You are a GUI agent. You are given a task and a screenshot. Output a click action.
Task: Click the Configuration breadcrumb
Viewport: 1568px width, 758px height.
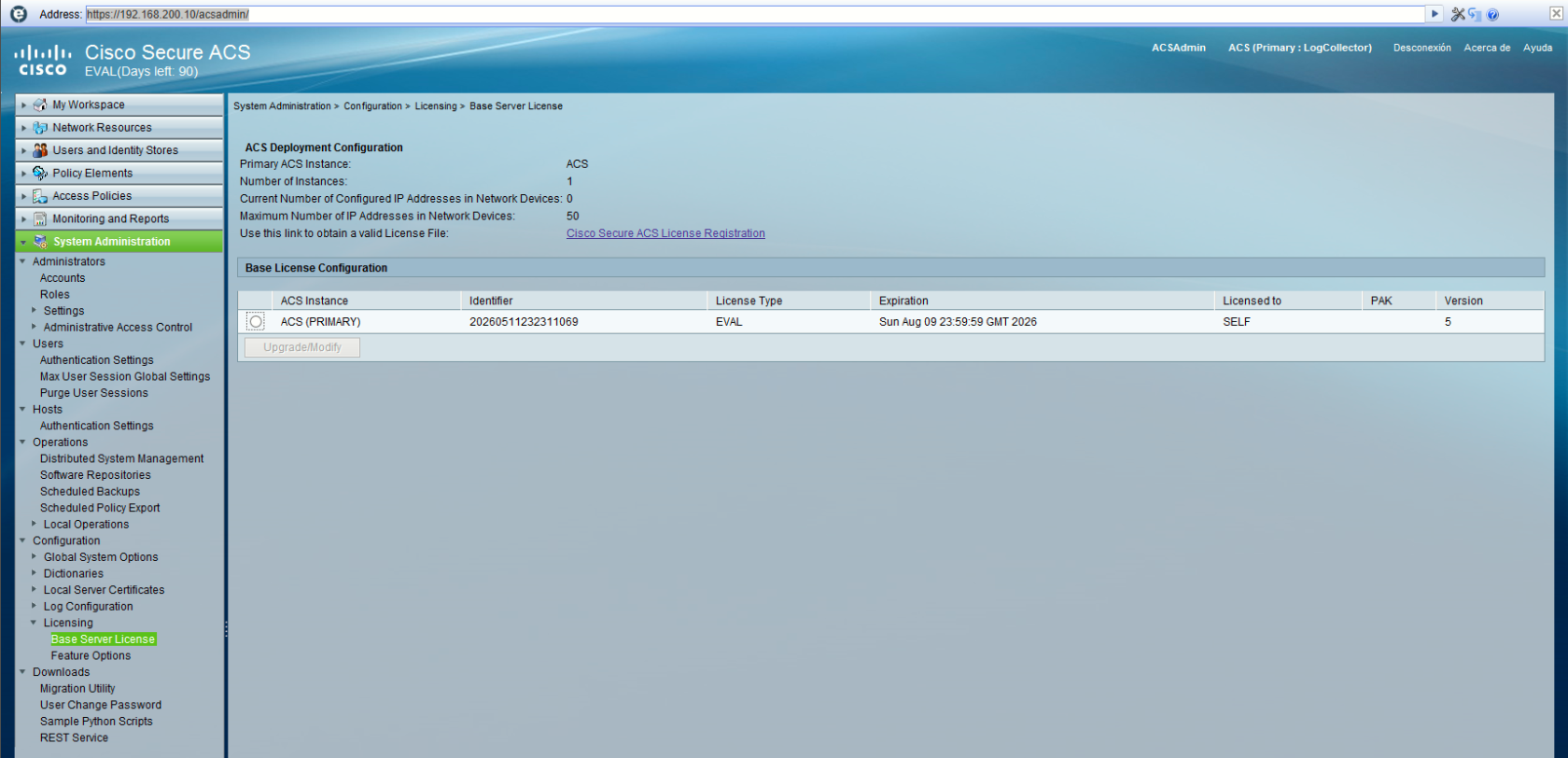372,106
